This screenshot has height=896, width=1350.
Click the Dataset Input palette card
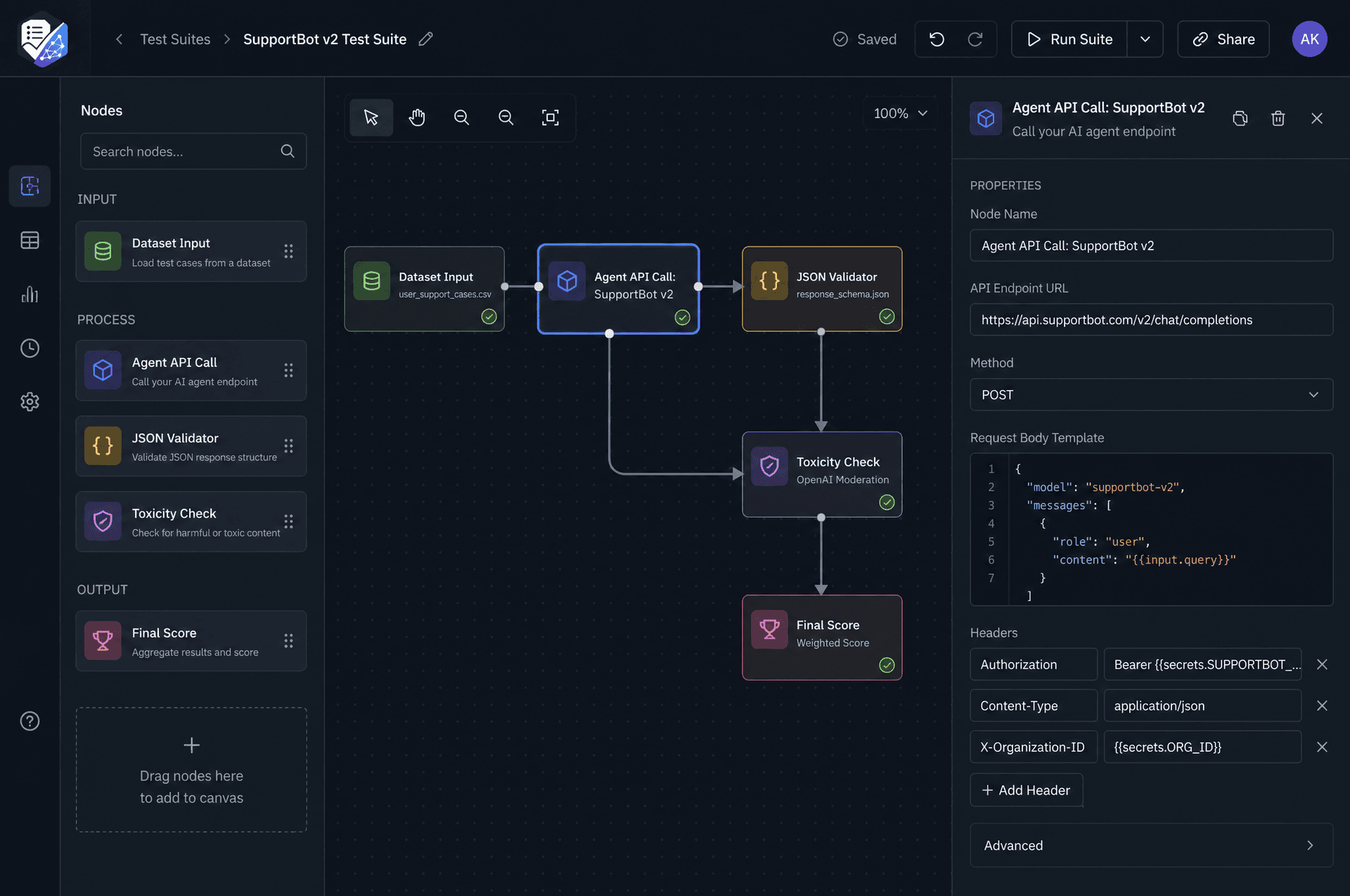click(x=191, y=252)
